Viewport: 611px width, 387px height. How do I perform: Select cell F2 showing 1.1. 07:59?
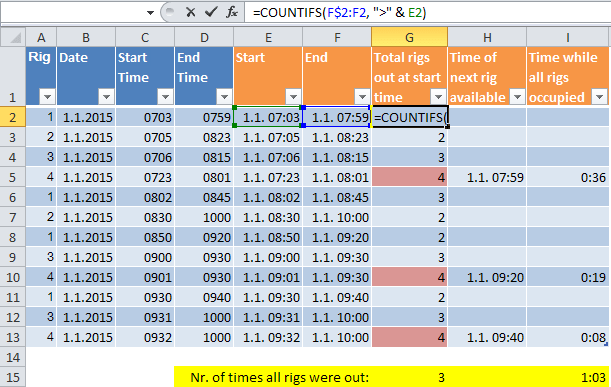coord(337,117)
